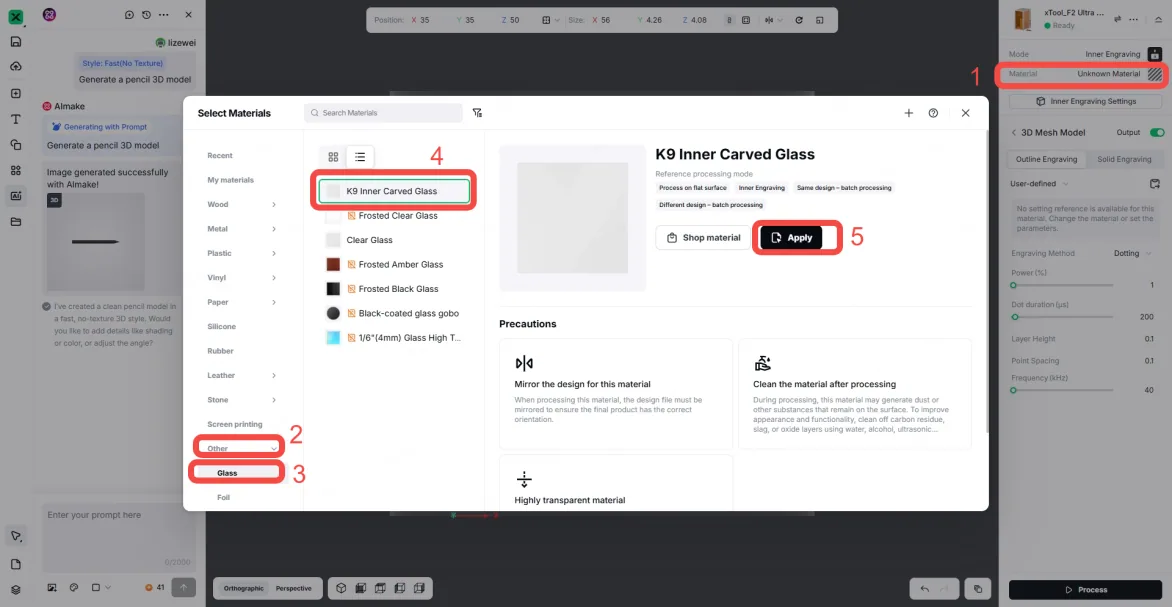Click the chat history icon in AImake panel
Viewport: 1172px width, 607px height.
[146, 15]
